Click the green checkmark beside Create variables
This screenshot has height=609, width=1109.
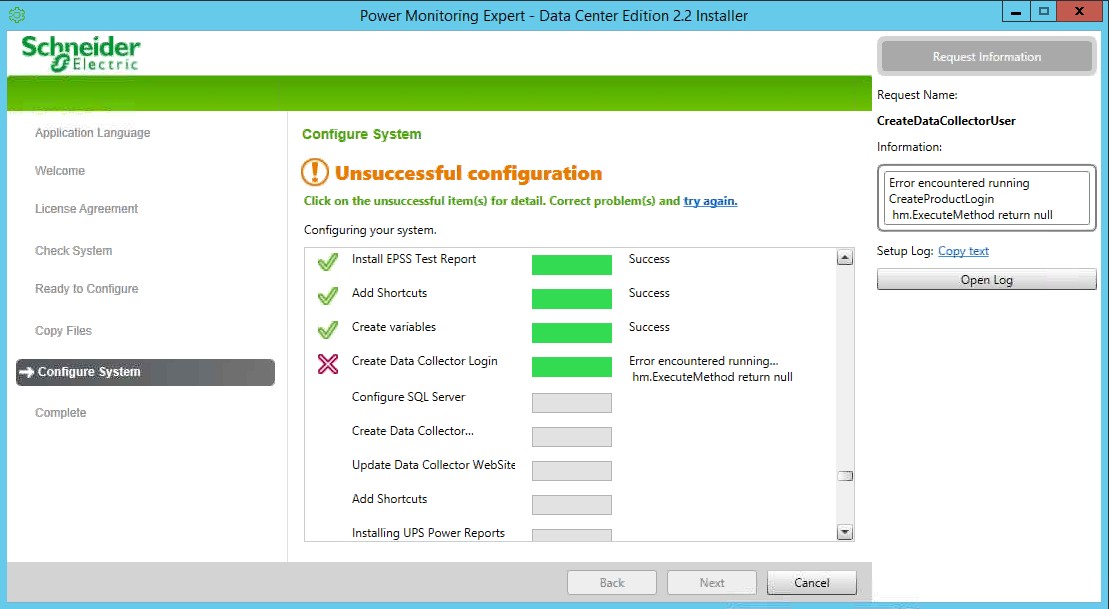[327, 330]
